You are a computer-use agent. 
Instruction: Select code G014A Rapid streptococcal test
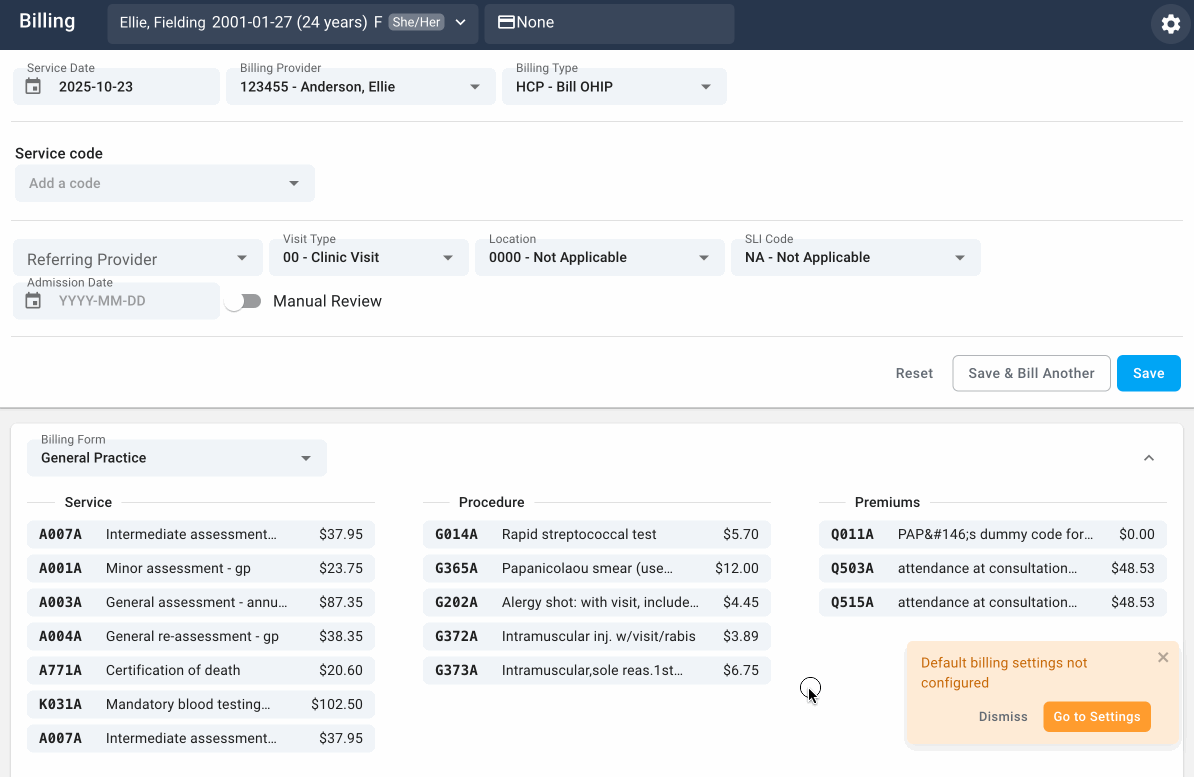(x=596, y=534)
